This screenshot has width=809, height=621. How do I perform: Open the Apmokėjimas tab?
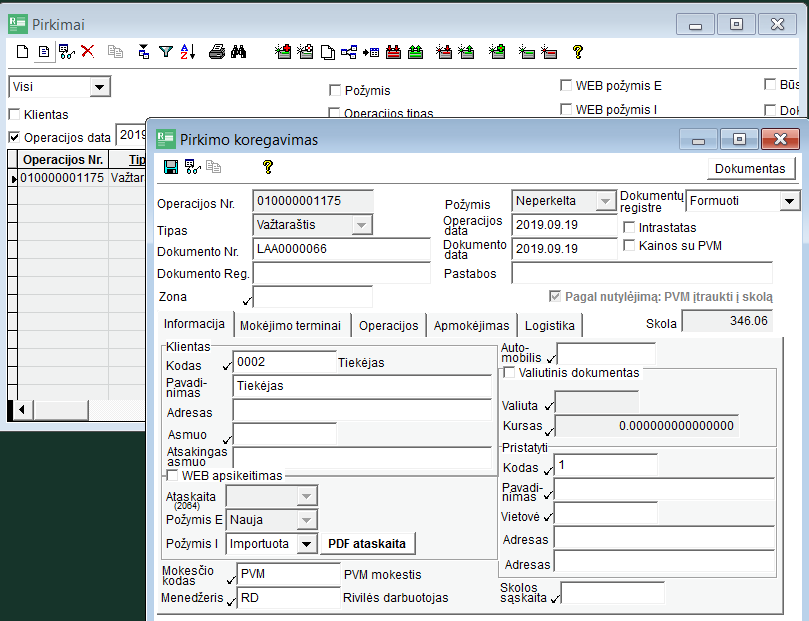[x=472, y=325]
